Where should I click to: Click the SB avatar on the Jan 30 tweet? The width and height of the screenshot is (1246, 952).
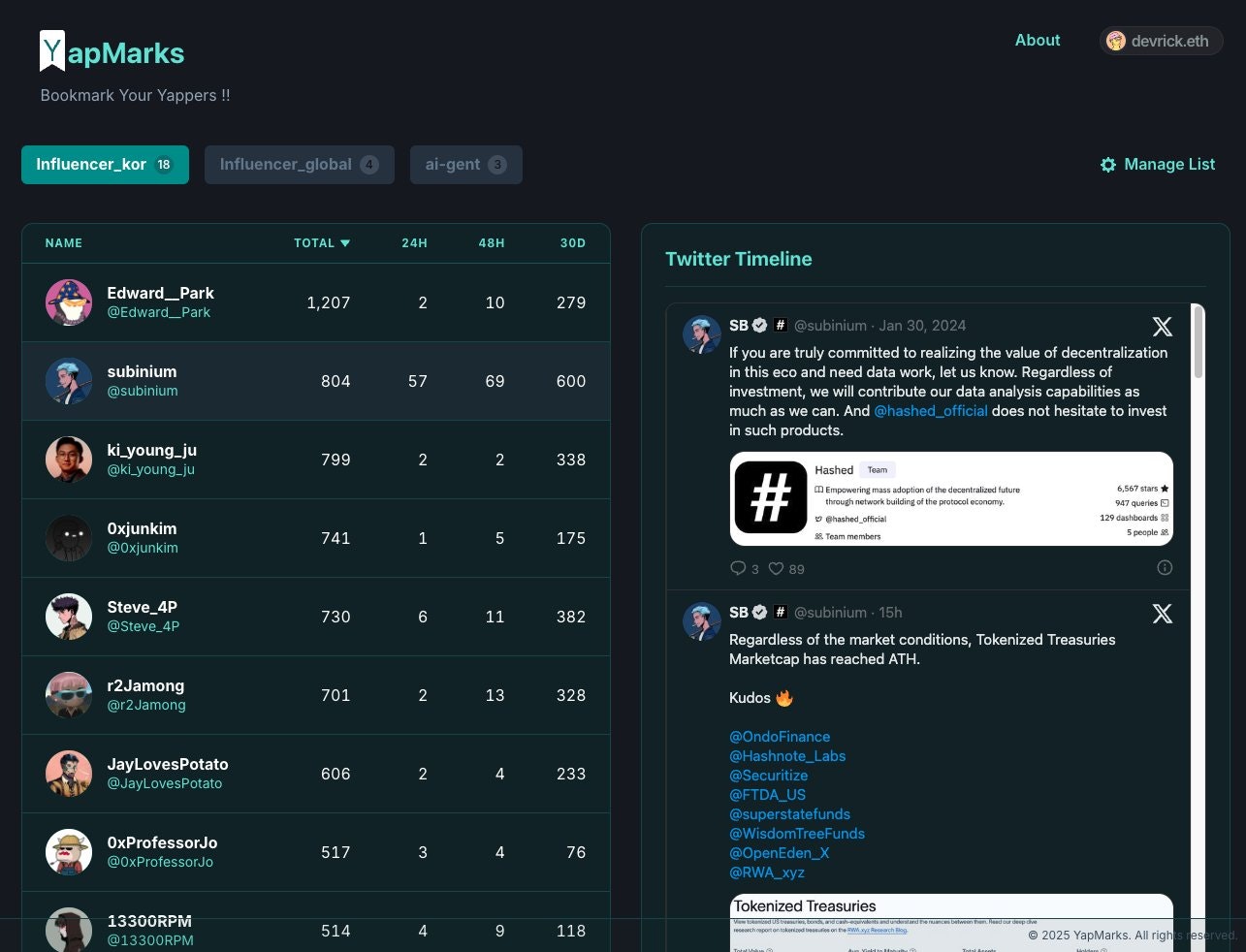pyautogui.click(x=702, y=334)
